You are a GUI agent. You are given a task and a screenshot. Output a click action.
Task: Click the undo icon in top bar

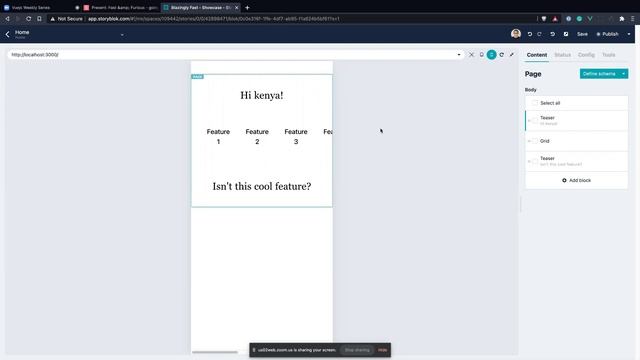[x=530, y=34]
